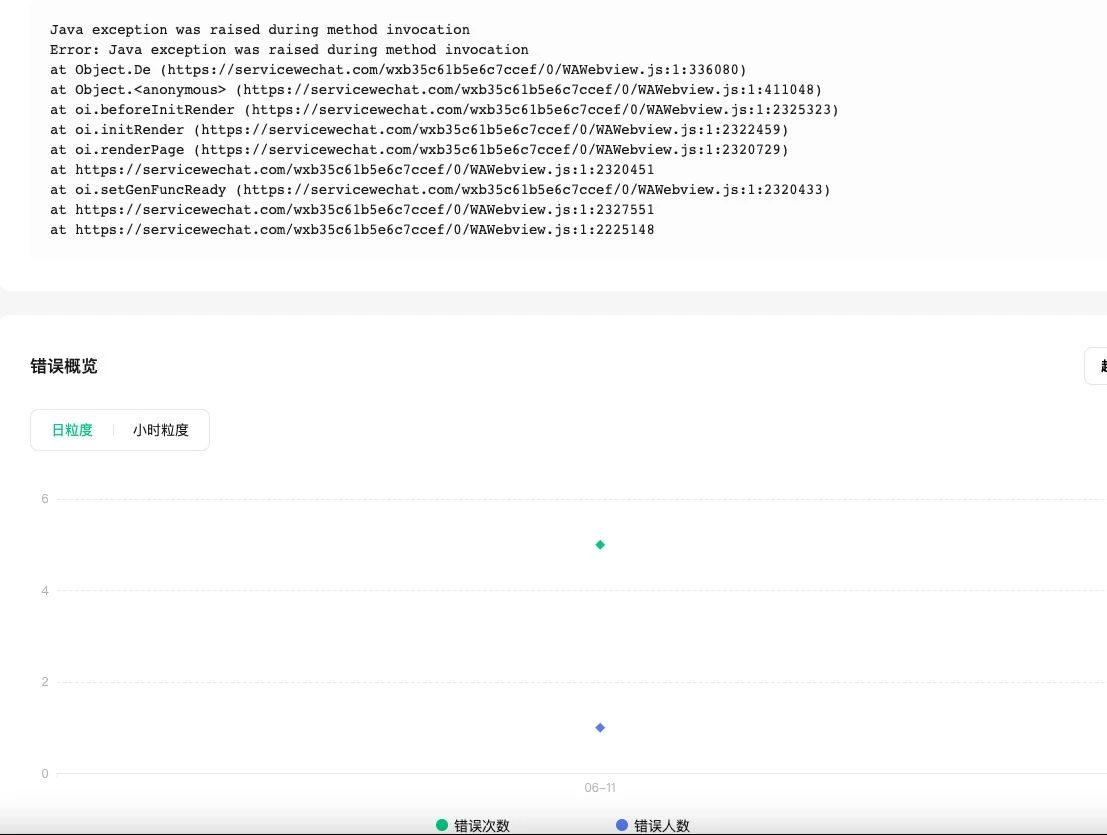Click the y-axis value 0
1107x835 pixels.
[x=44, y=774]
